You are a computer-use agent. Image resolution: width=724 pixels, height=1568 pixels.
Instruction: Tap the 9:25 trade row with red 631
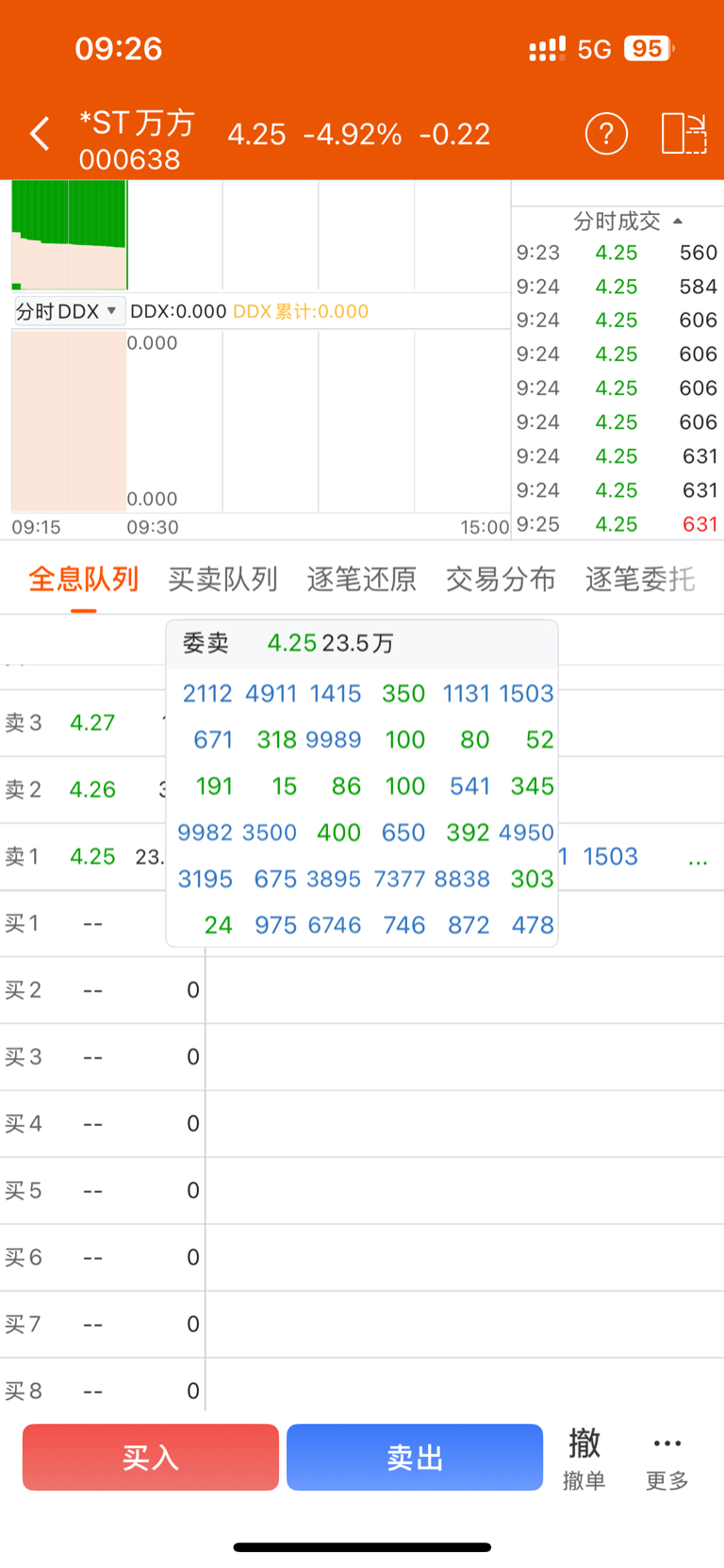point(617,524)
